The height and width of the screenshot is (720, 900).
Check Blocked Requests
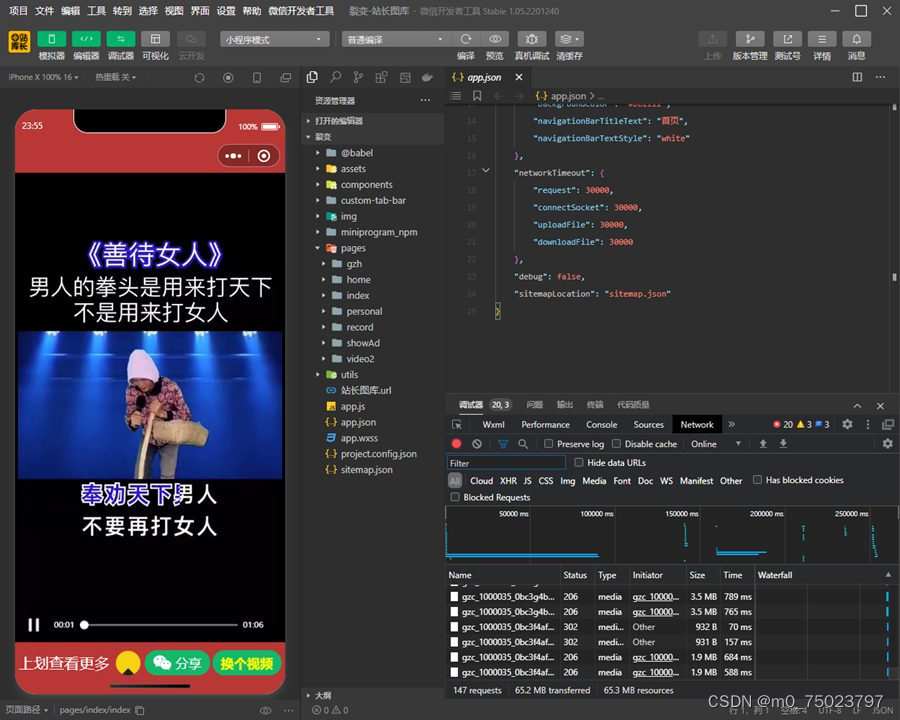455,497
